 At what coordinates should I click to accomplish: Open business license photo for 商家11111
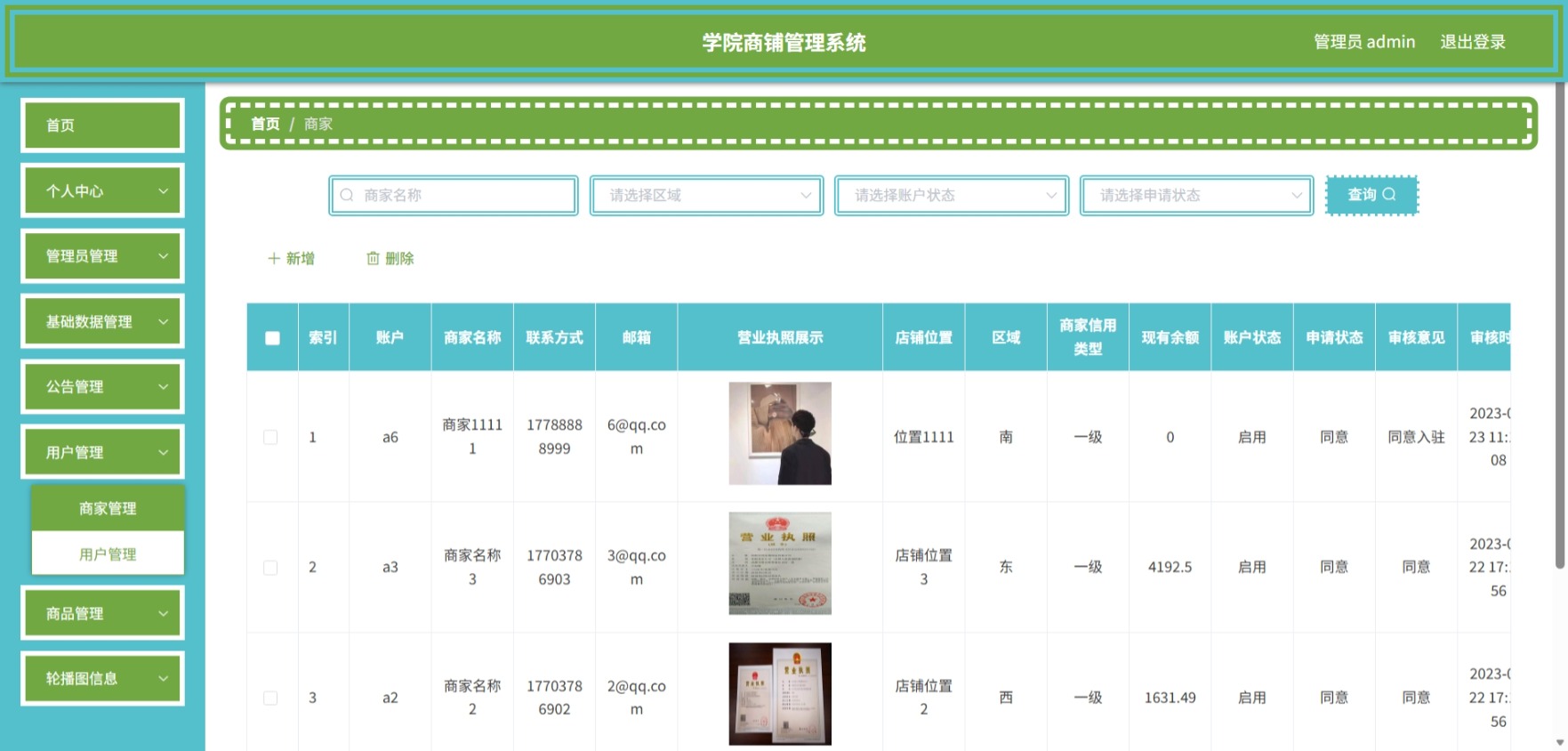[x=780, y=433]
